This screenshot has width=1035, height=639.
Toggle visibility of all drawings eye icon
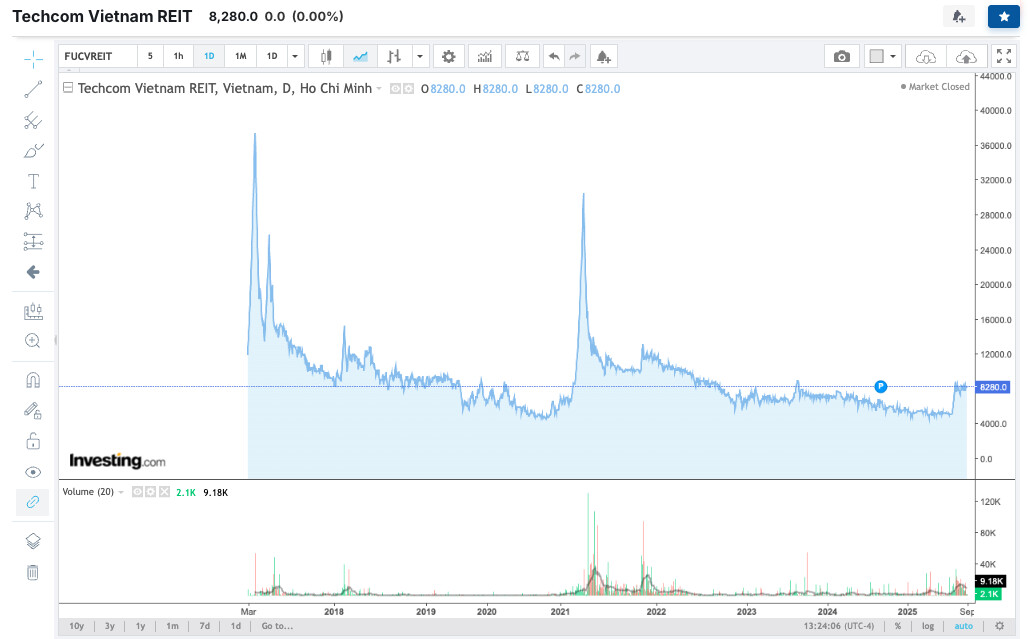(x=33, y=472)
